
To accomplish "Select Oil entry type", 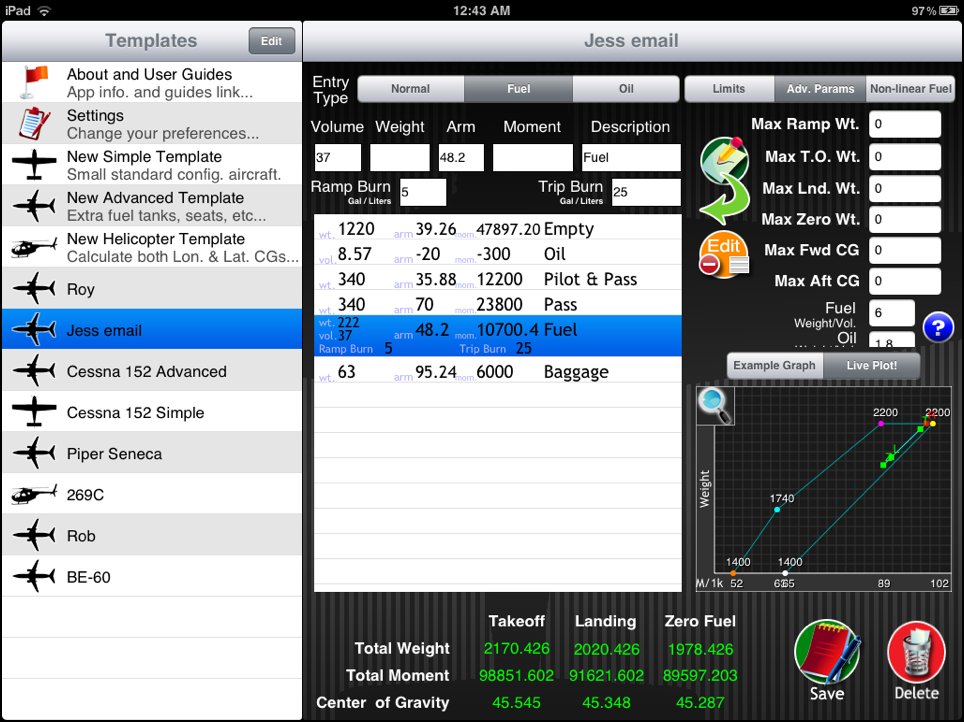I will coord(626,89).
